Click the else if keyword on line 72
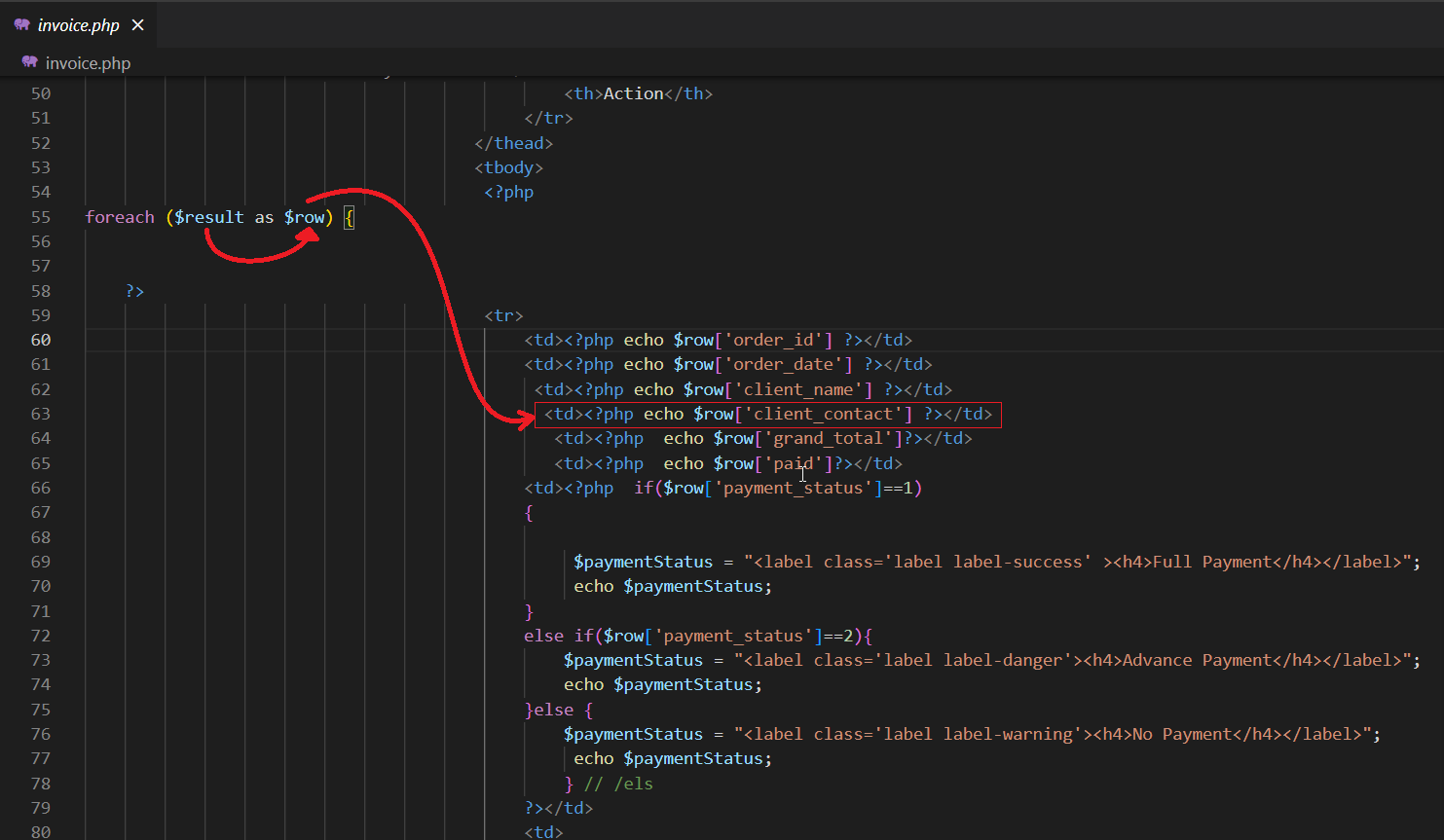 [x=559, y=636]
